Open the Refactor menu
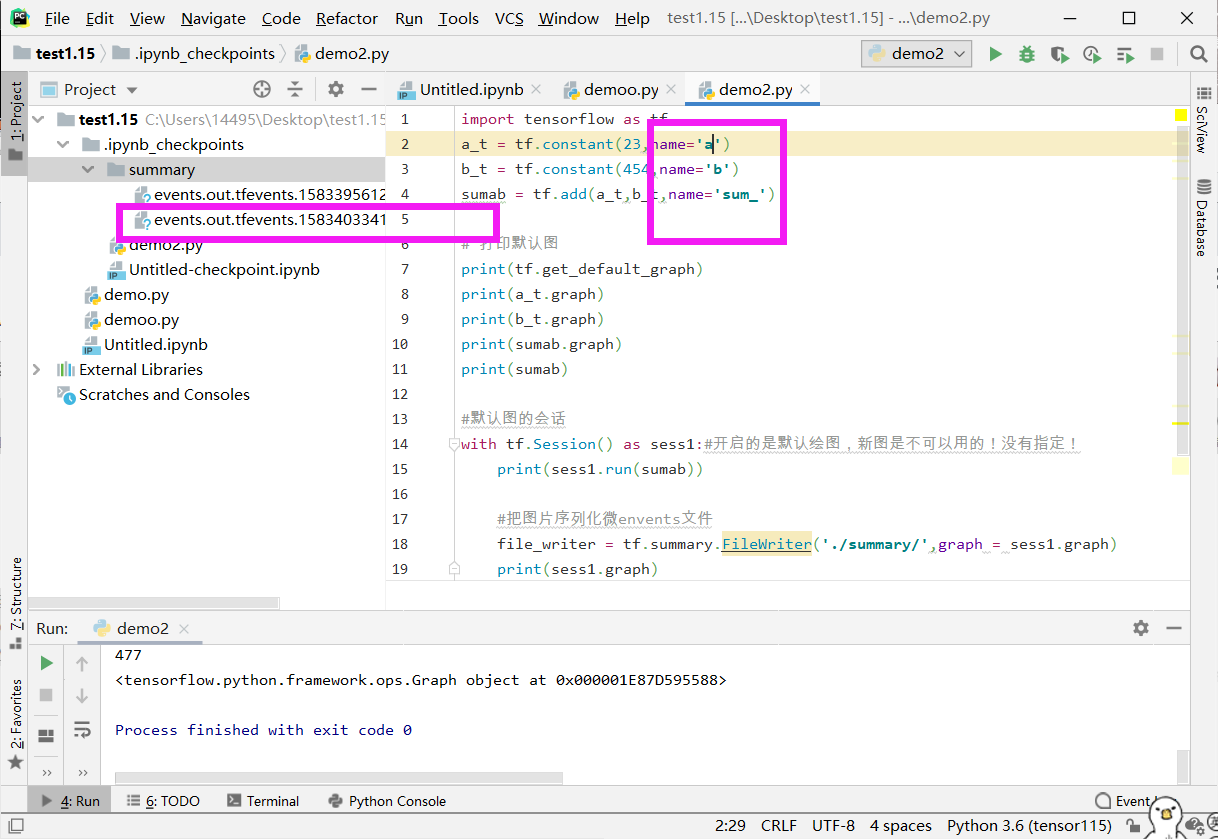Screen dimensions: 1218x839 click(347, 18)
